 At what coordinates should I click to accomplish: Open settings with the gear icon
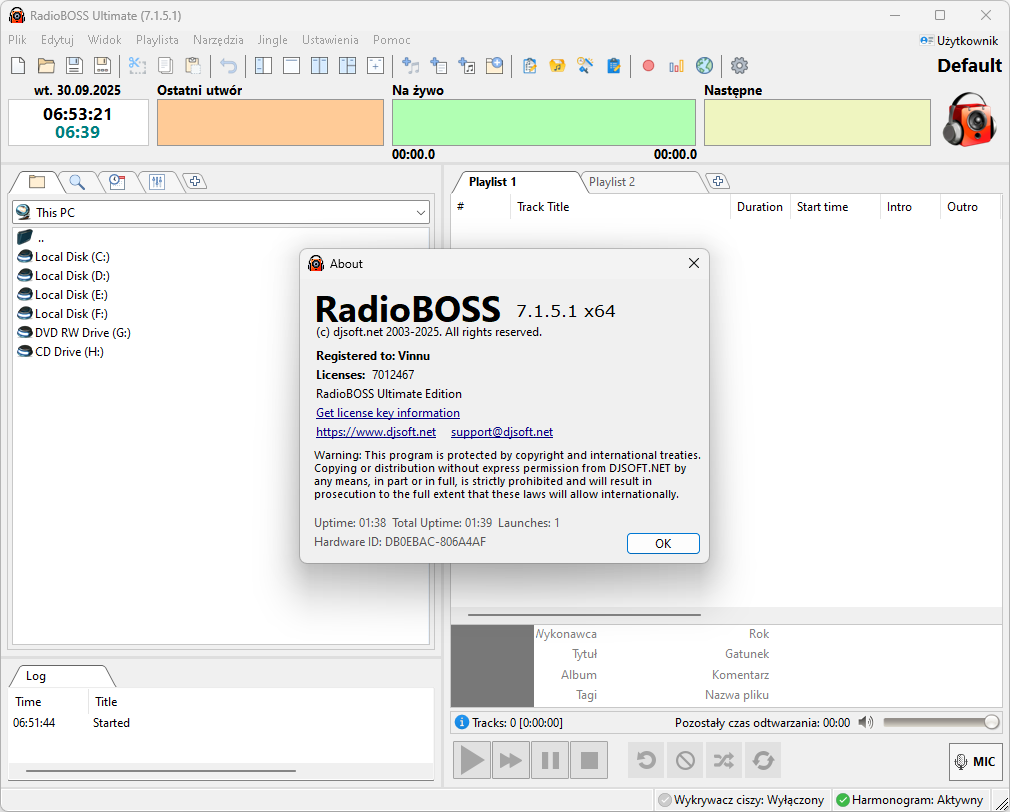click(x=739, y=66)
